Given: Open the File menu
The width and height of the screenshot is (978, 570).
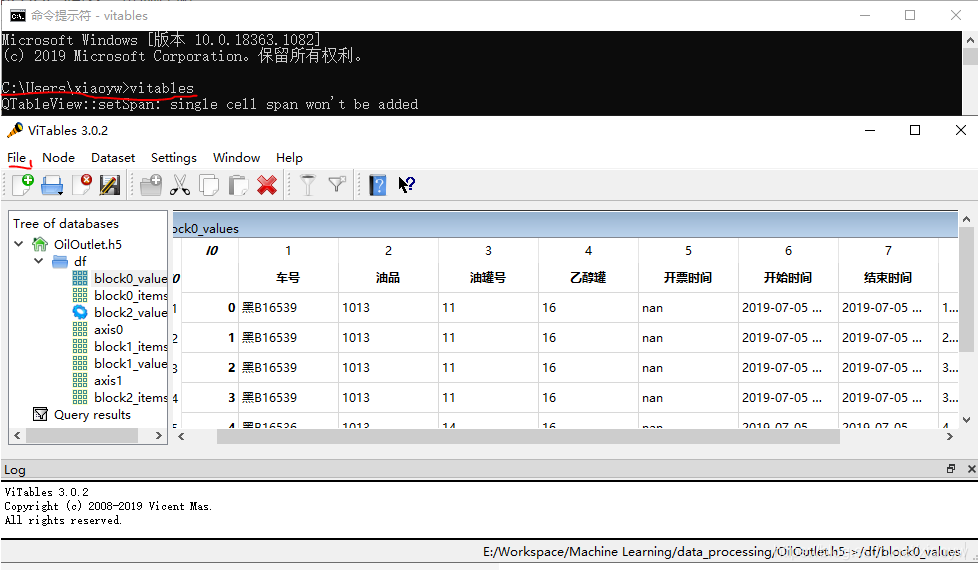Looking at the screenshot, I should point(17,158).
